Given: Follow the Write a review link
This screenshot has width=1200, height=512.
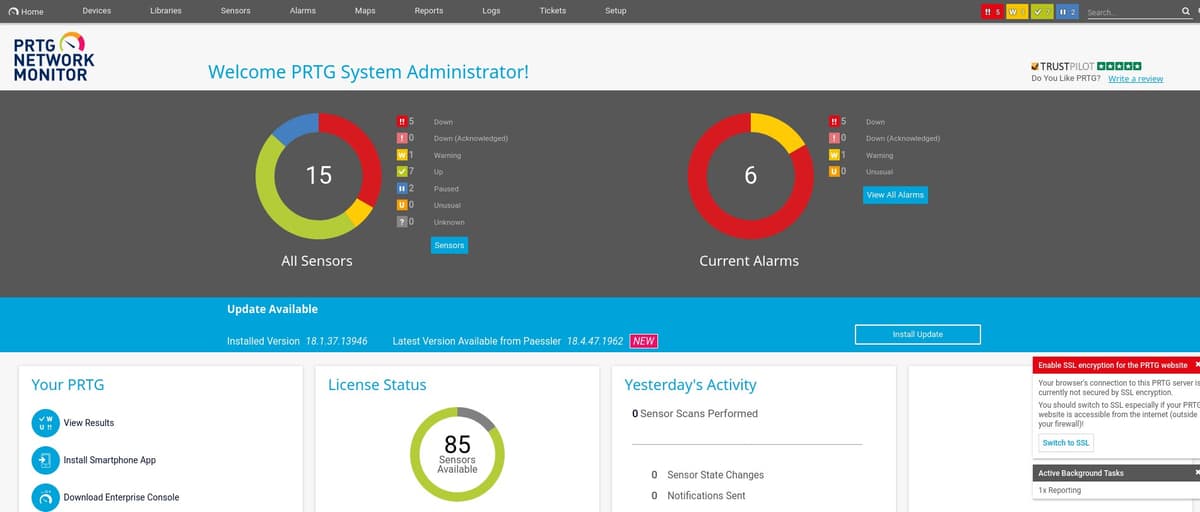Looking at the screenshot, I should point(1135,79).
